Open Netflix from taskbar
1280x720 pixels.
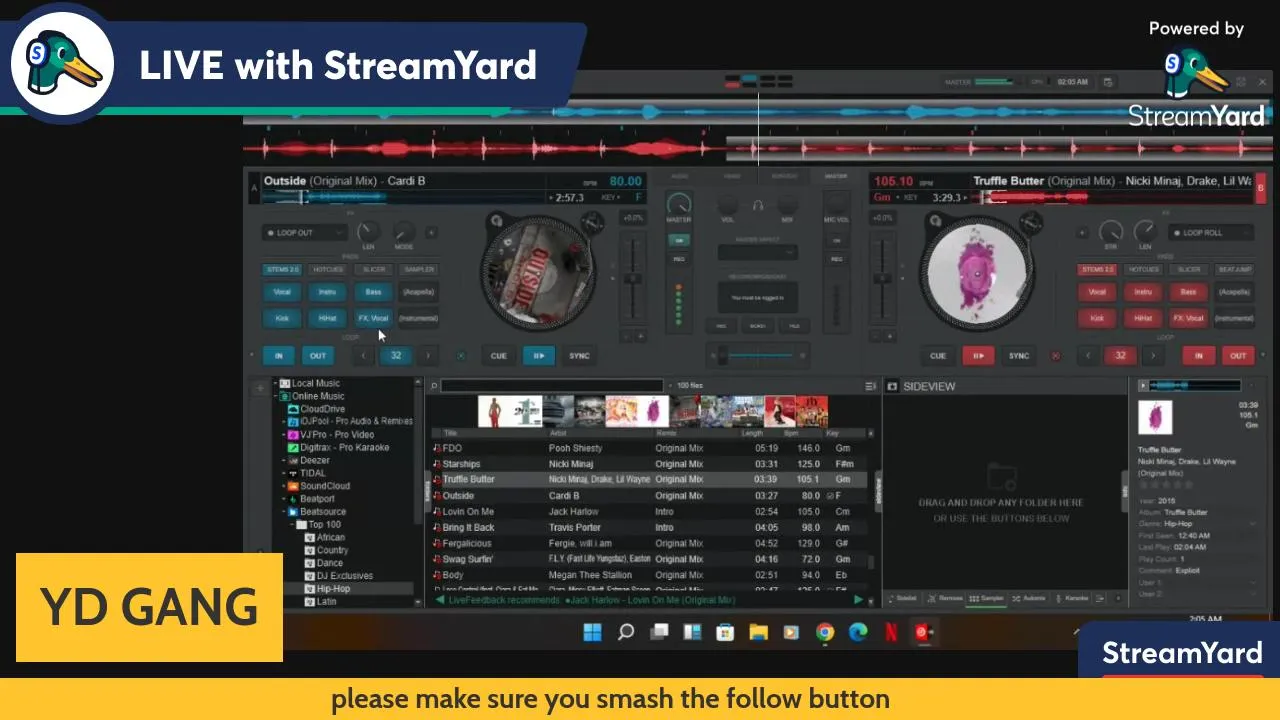pos(890,632)
